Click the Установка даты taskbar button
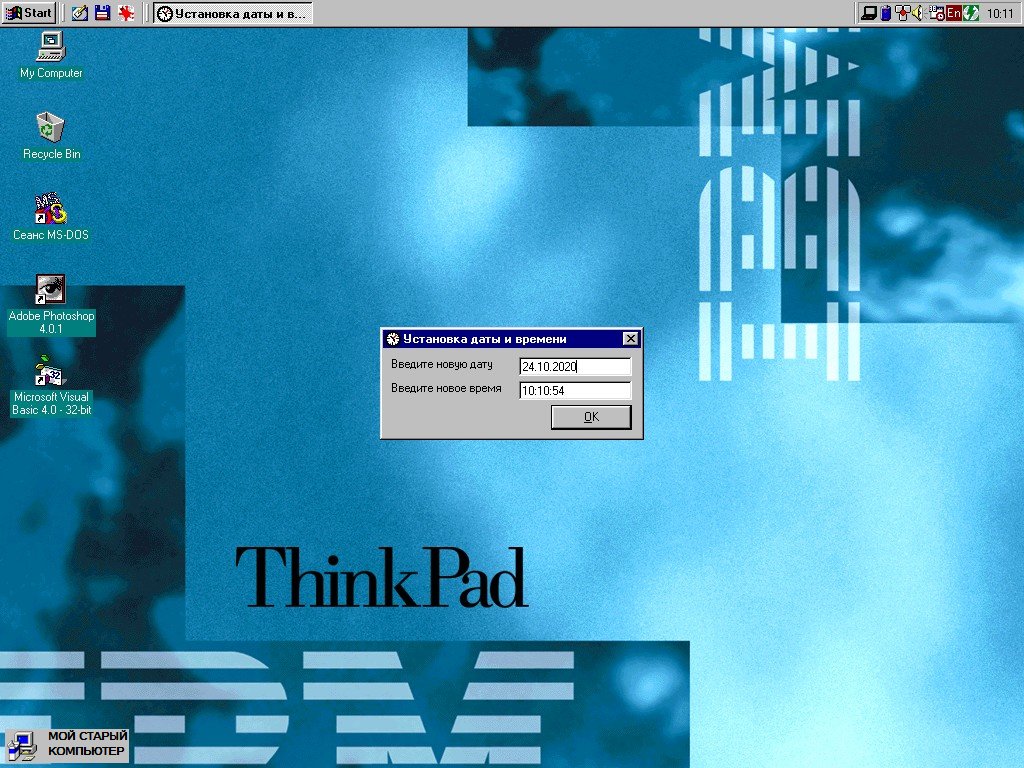Screen dimensions: 1024x768 pyautogui.click(x=232, y=13)
